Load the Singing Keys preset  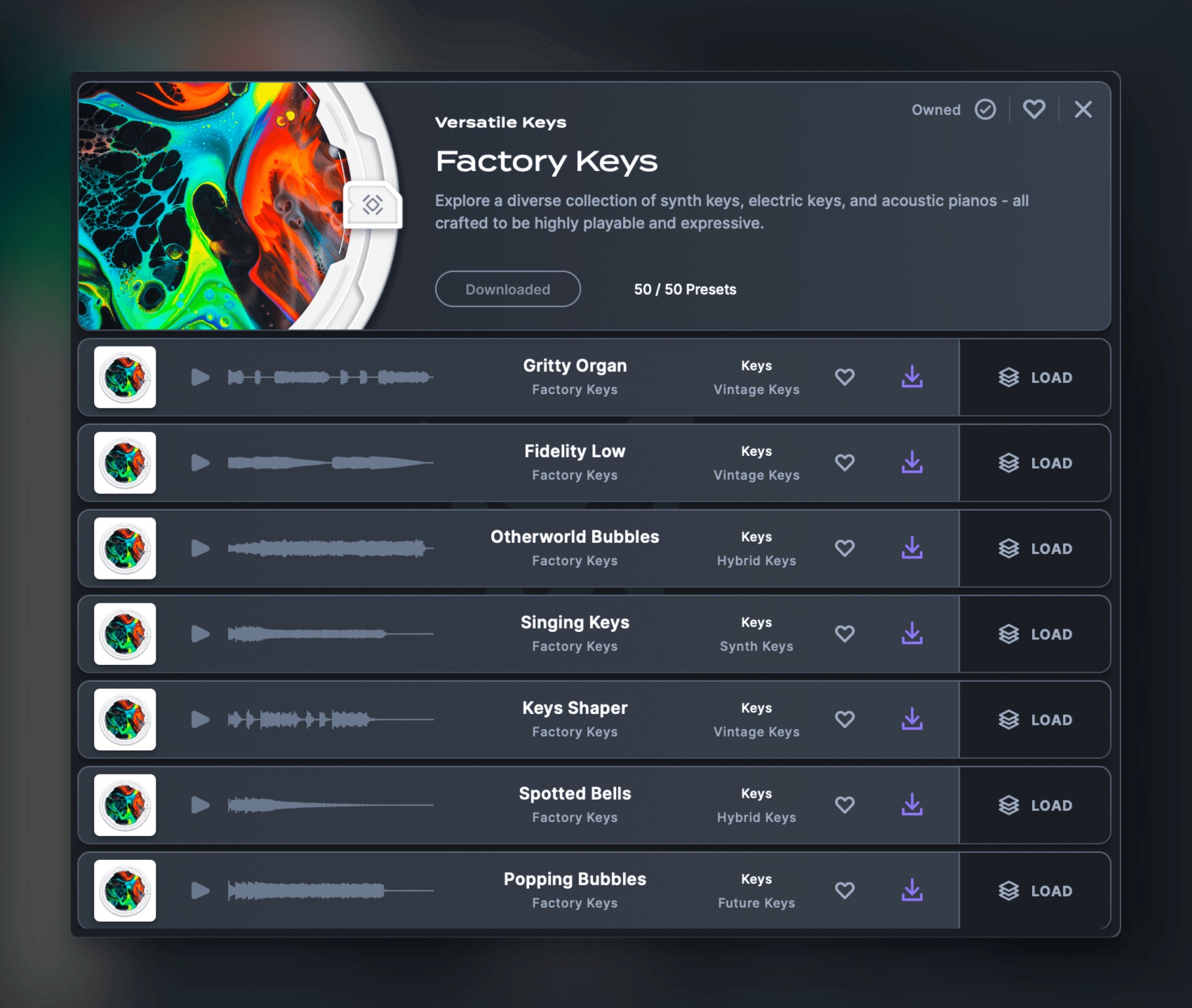pyautogui.click(x=1035, y=634)
